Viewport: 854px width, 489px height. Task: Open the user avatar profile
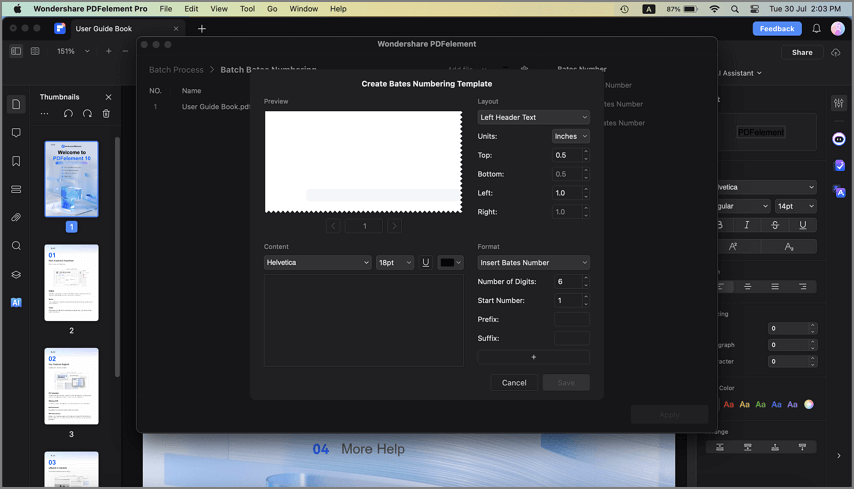click(x=838, y=29)
